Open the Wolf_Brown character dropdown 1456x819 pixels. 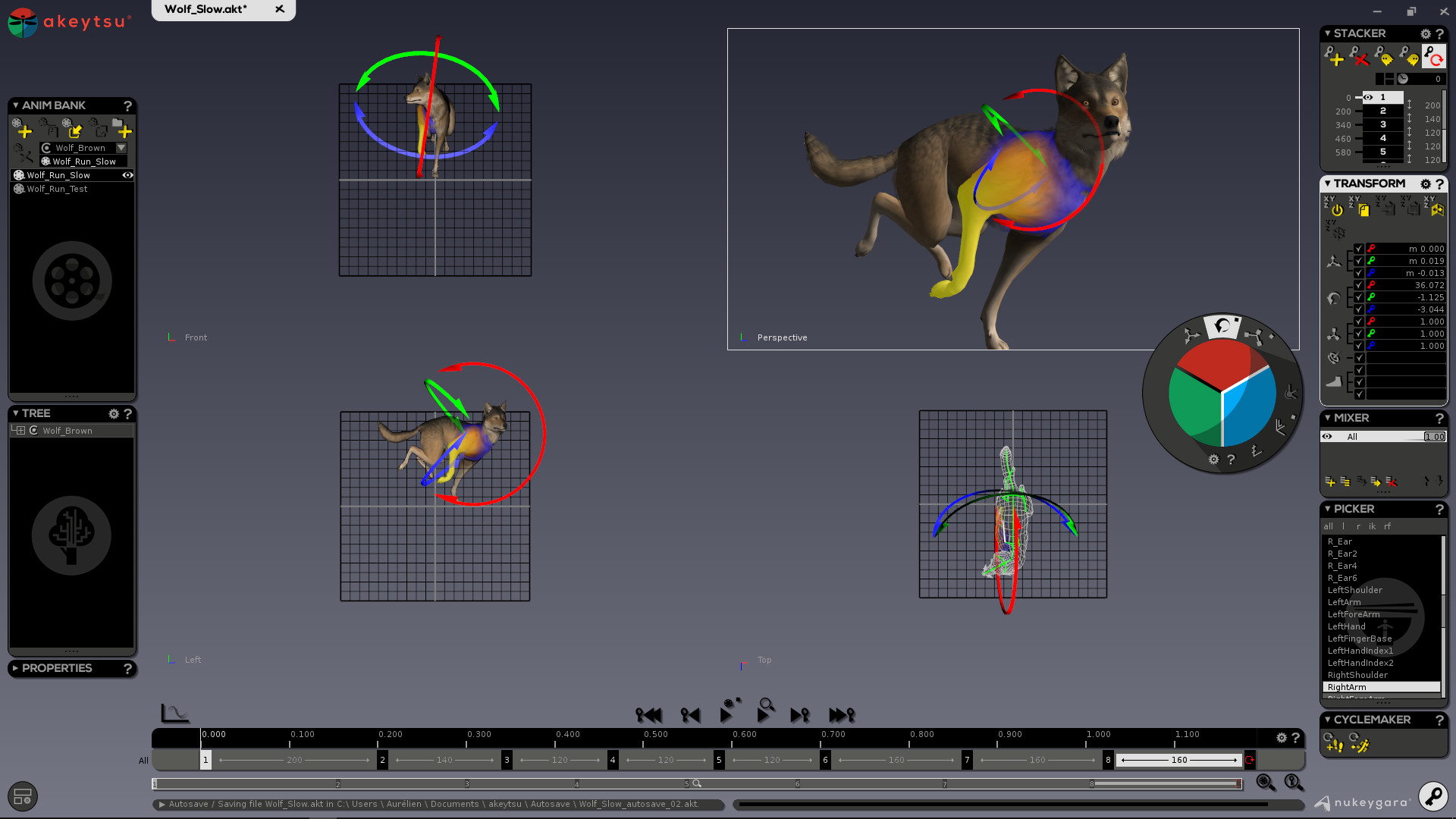point(120,147)
